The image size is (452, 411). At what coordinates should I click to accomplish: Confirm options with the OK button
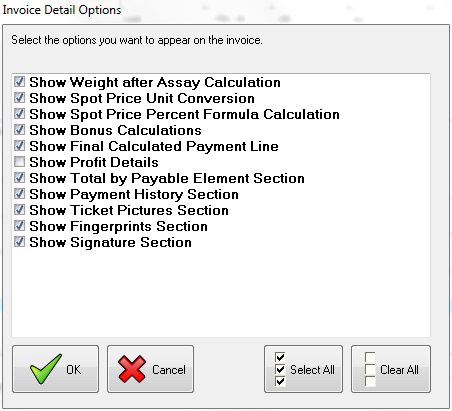point(56,369)
